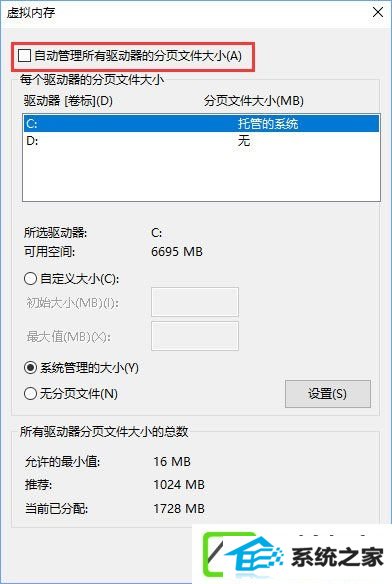Select drive D: in the drive list
Viewport: 392px width, 584px height.
coord(201,141)
